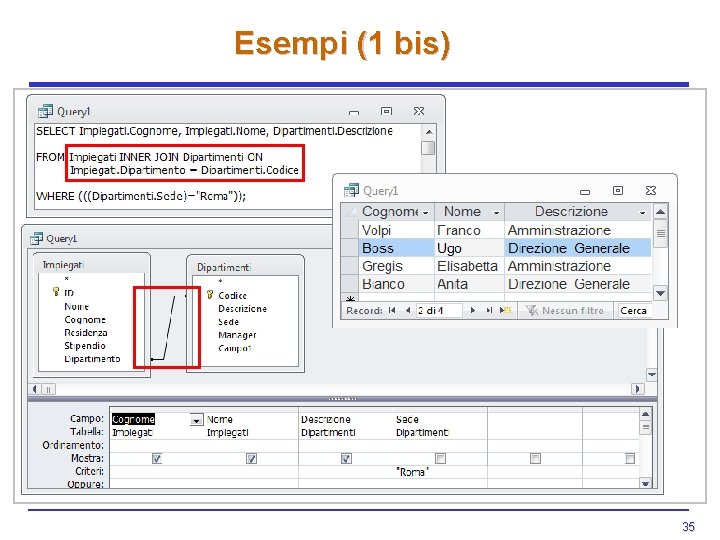
Task: Click the 'Roma' criteria cell
Action: (x=440, y=472)
